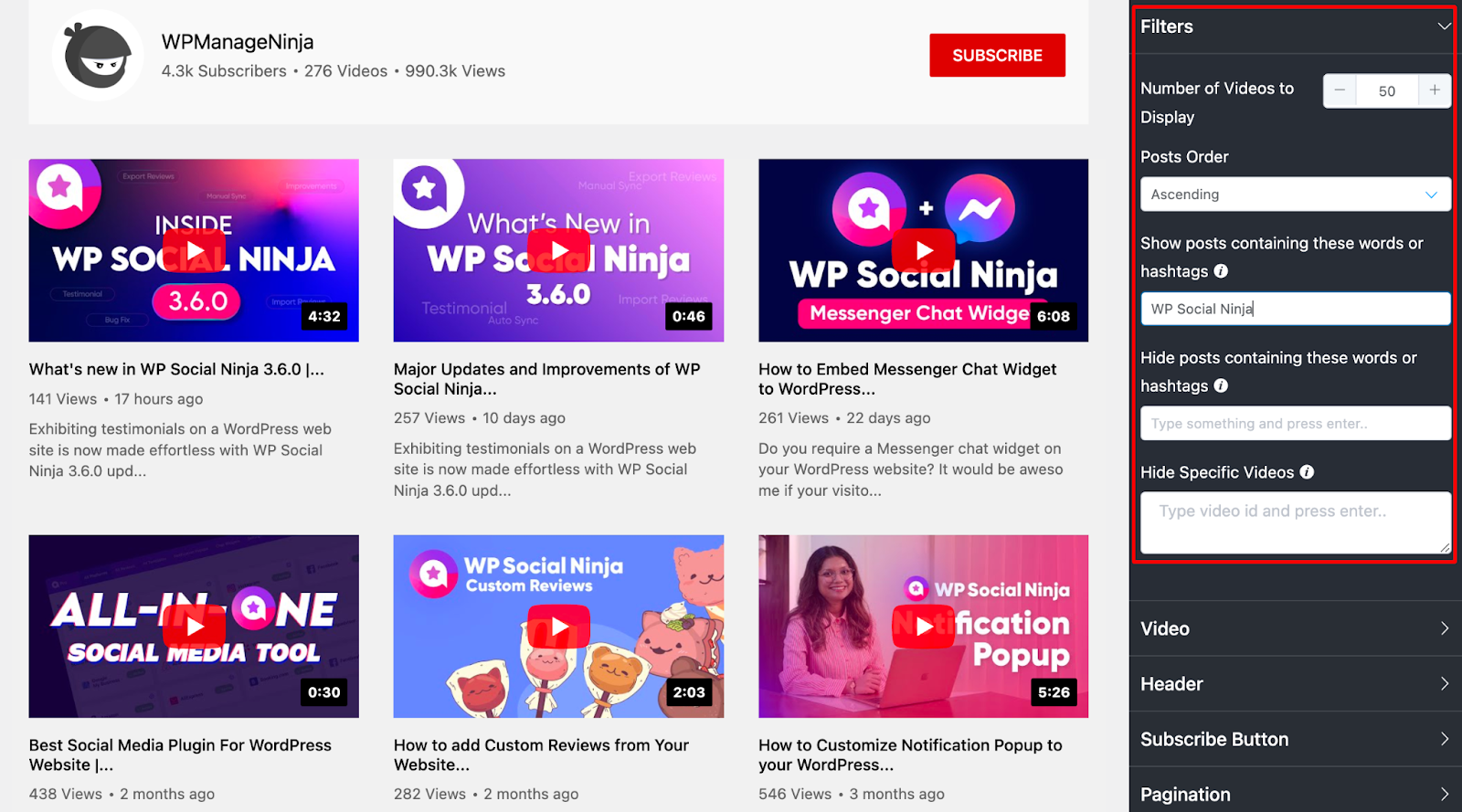Click the '4.3k Subscribers' channel stat
Screen dimensions: 1462x812
(224, 71)
